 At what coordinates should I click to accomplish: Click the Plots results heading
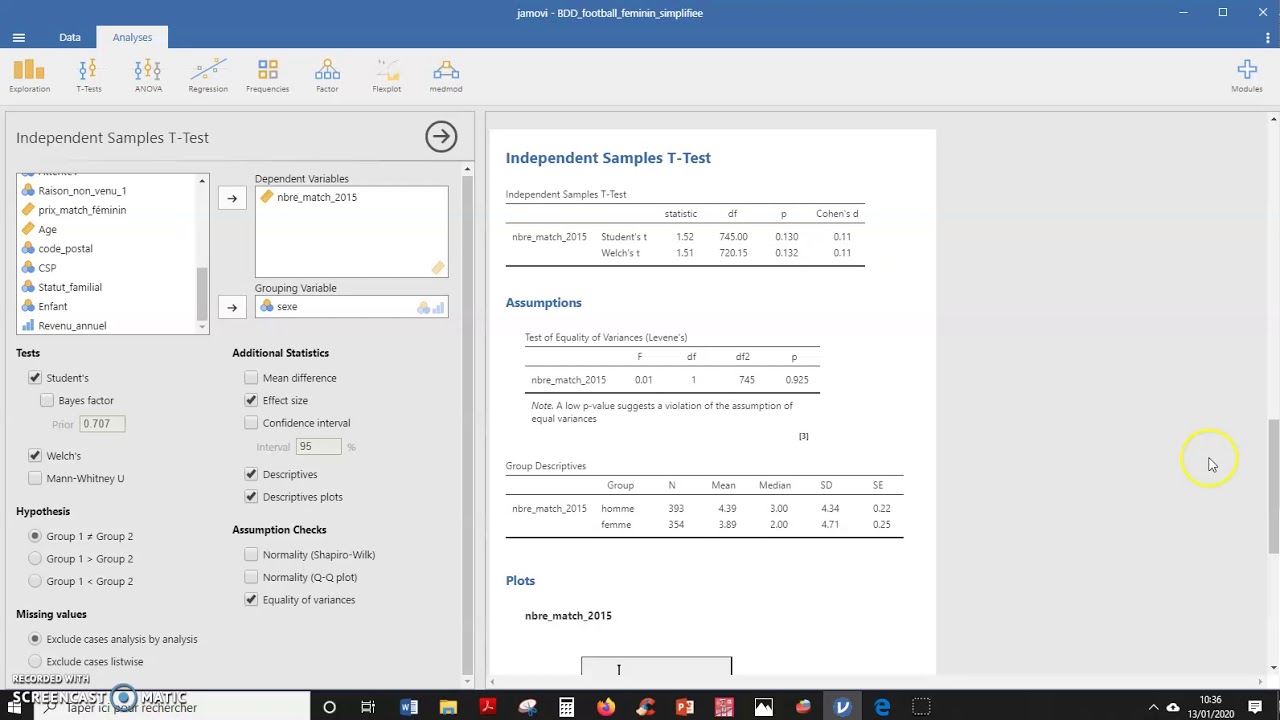point(520,581)
